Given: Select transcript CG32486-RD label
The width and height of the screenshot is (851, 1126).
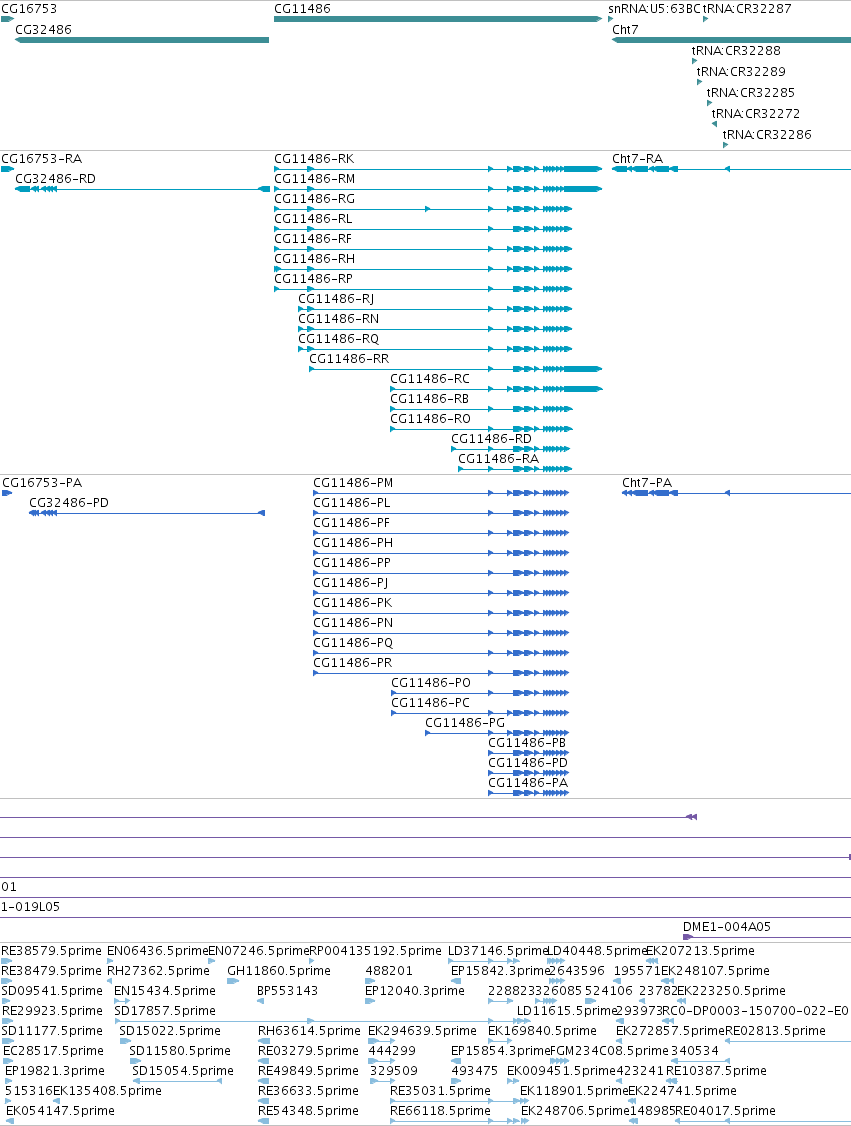Looking at the screenshot, I should pyautogui.click(x=55, y=179).
